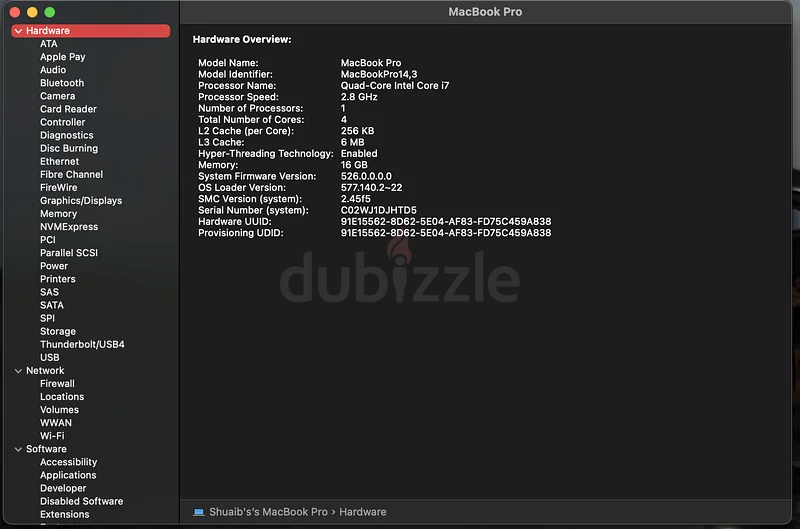The width and height of the screenshot is (800, 529).
Task: Select Disabled Software item
Action: [x=82, y=501]
